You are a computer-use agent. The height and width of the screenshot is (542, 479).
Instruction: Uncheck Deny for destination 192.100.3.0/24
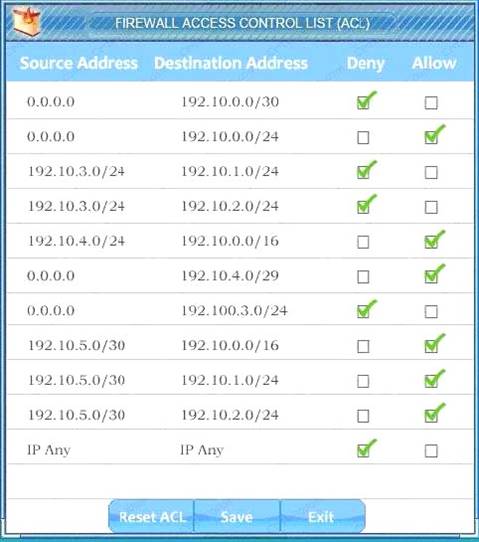tap(363, 311)
